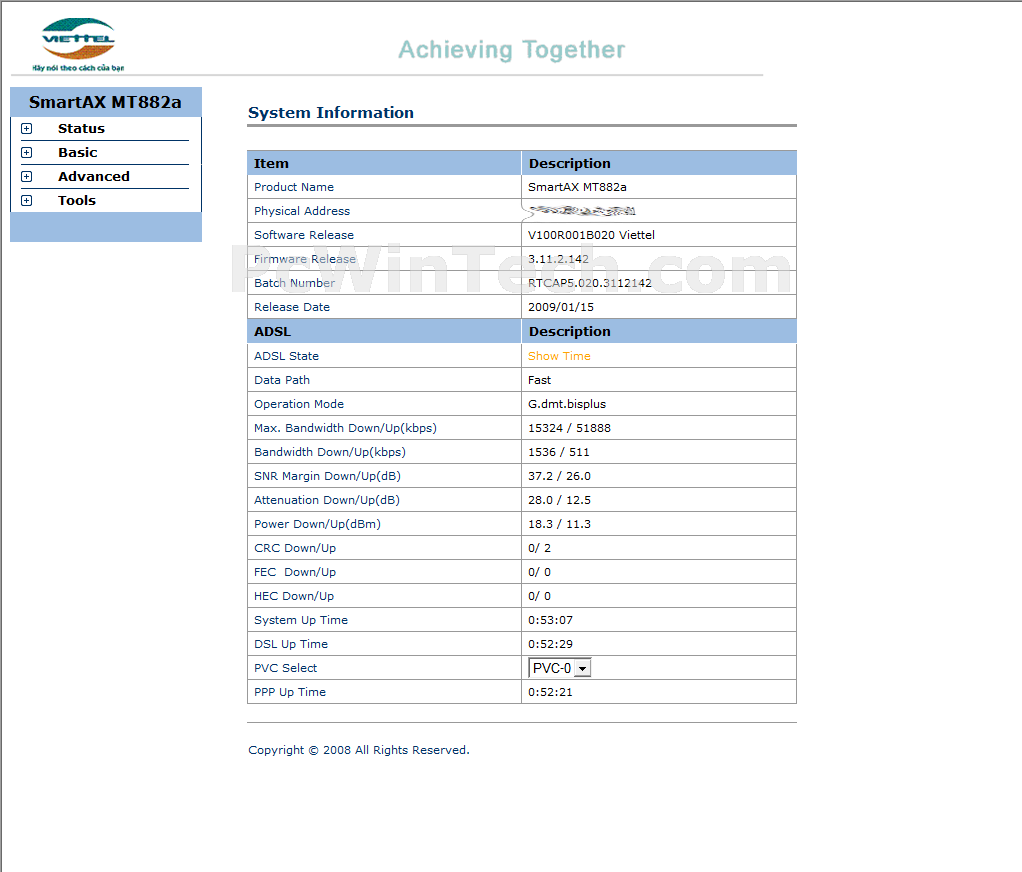Click the RTCAP5.020.3112142 batch value
The height and width of the screenshot is (872, 1022).
coord(590,283)
